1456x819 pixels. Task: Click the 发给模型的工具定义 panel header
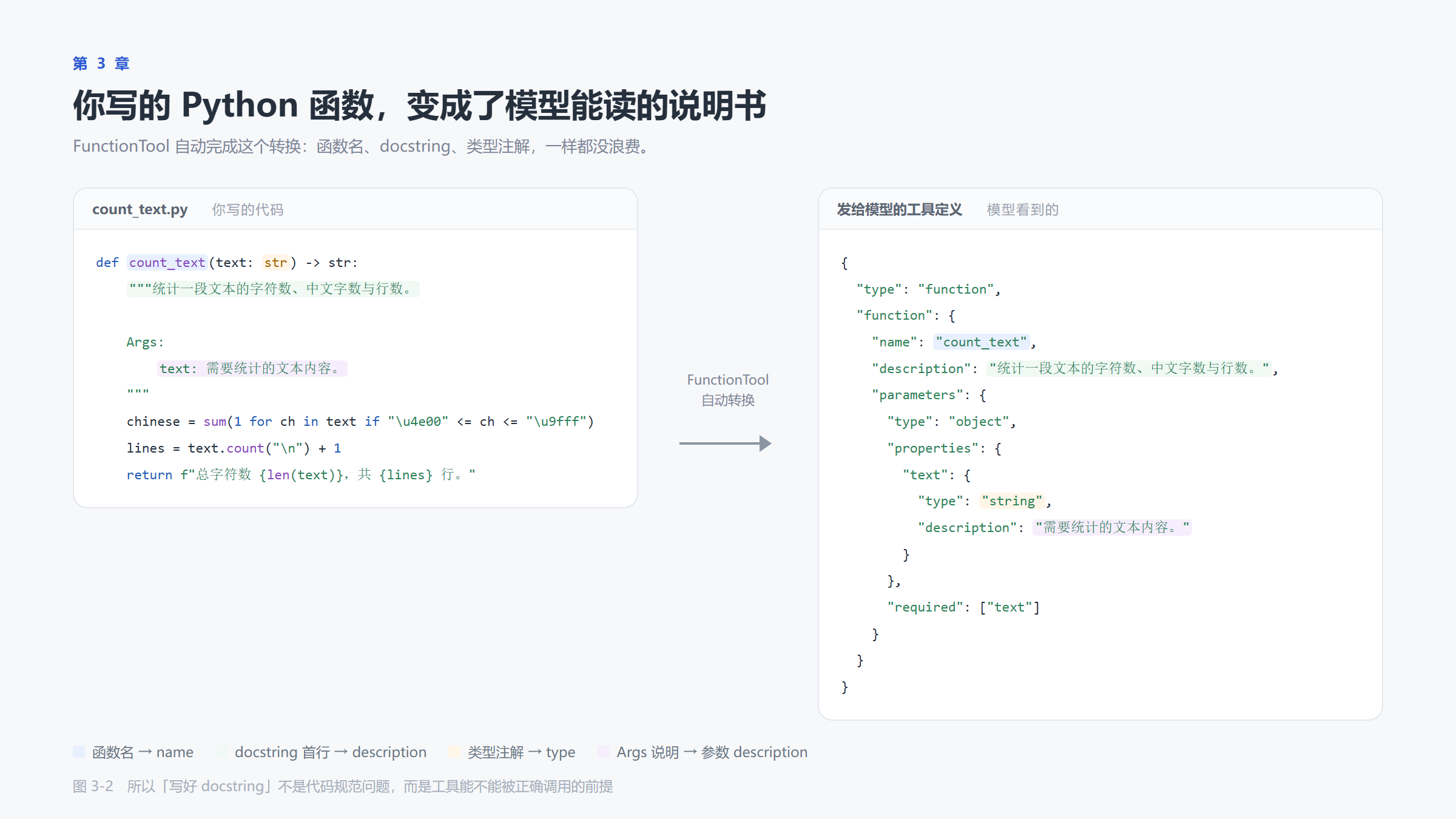[899, 210]
